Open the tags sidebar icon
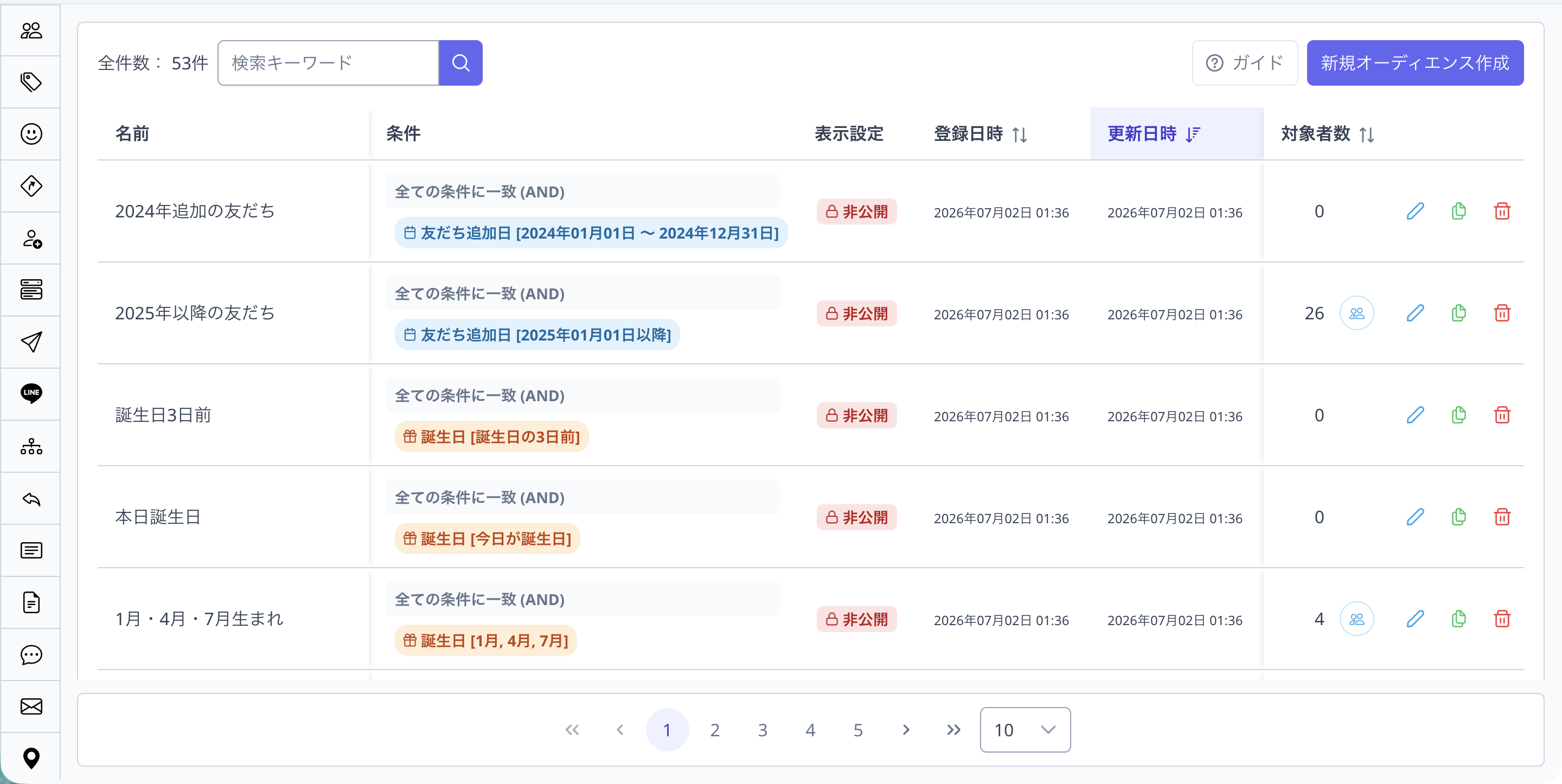 coord(31,82)
